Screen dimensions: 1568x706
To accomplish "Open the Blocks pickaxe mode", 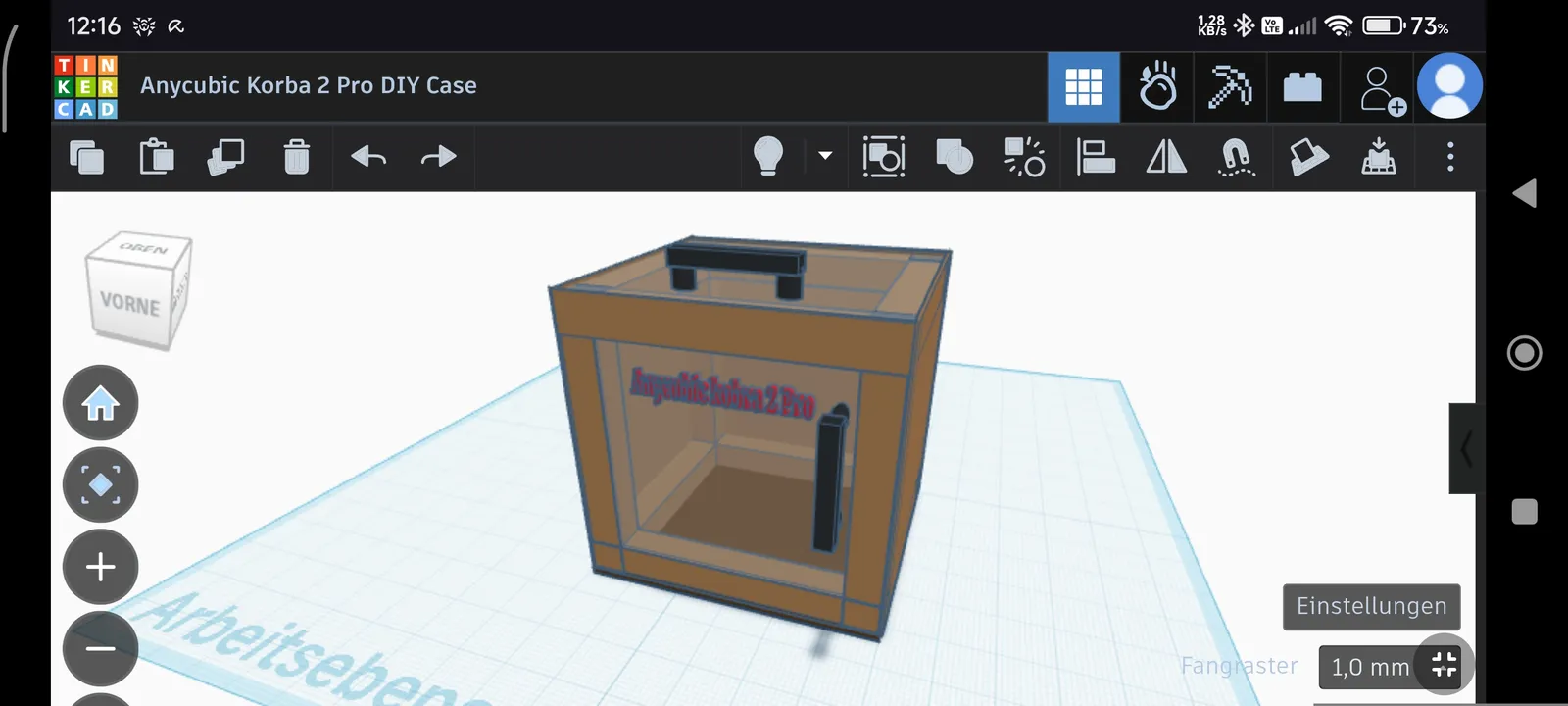I will (1230, 87).
